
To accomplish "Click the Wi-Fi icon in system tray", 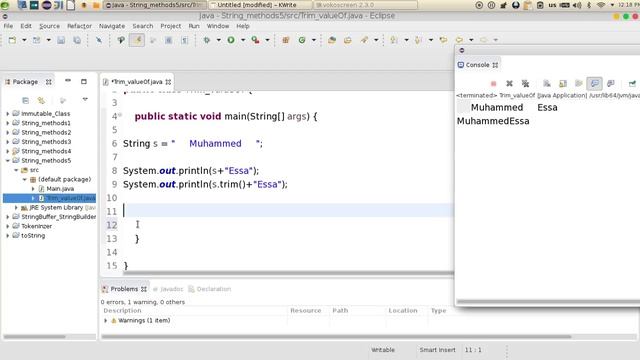I will coord(601,5).
